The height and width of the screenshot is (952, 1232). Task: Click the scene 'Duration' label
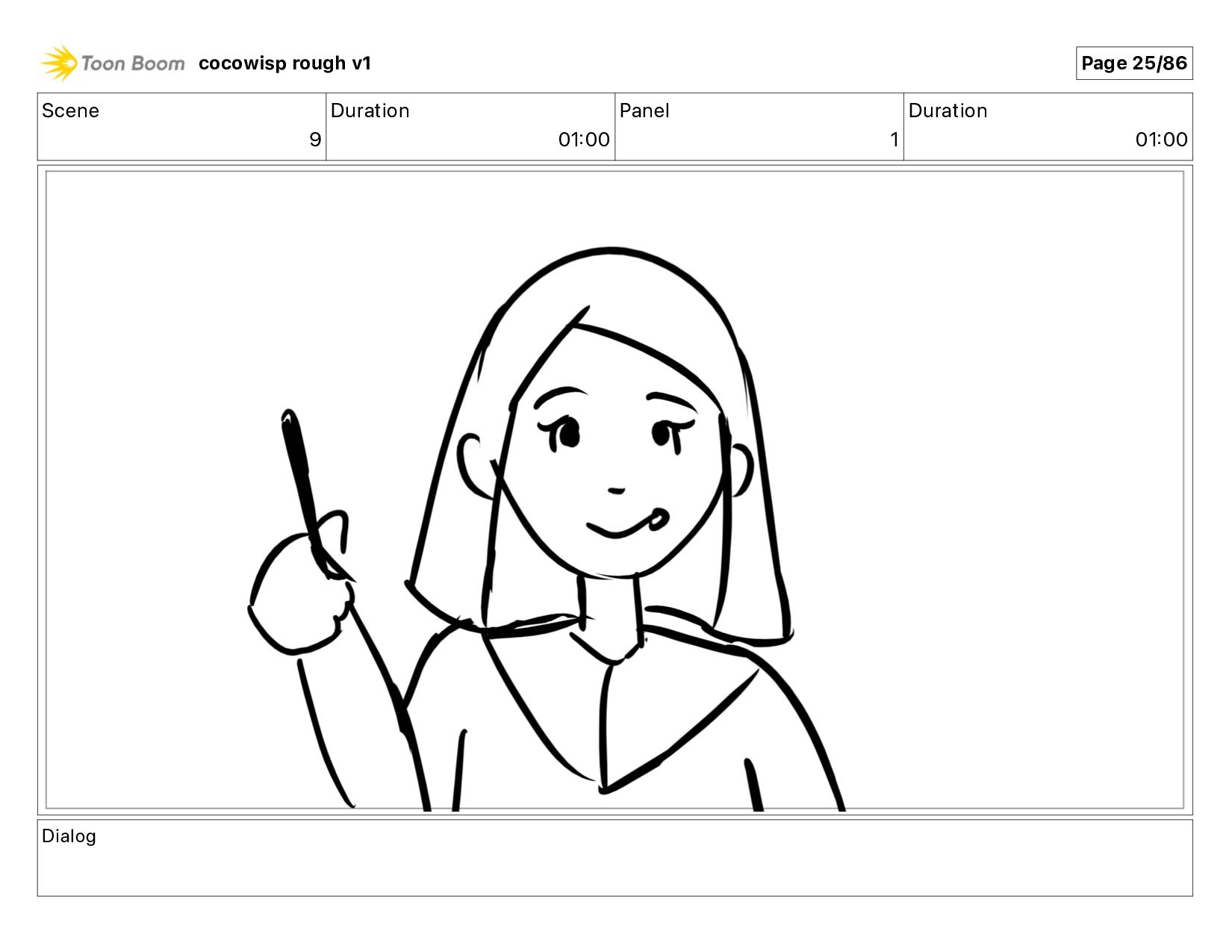[x=370, y=111]
